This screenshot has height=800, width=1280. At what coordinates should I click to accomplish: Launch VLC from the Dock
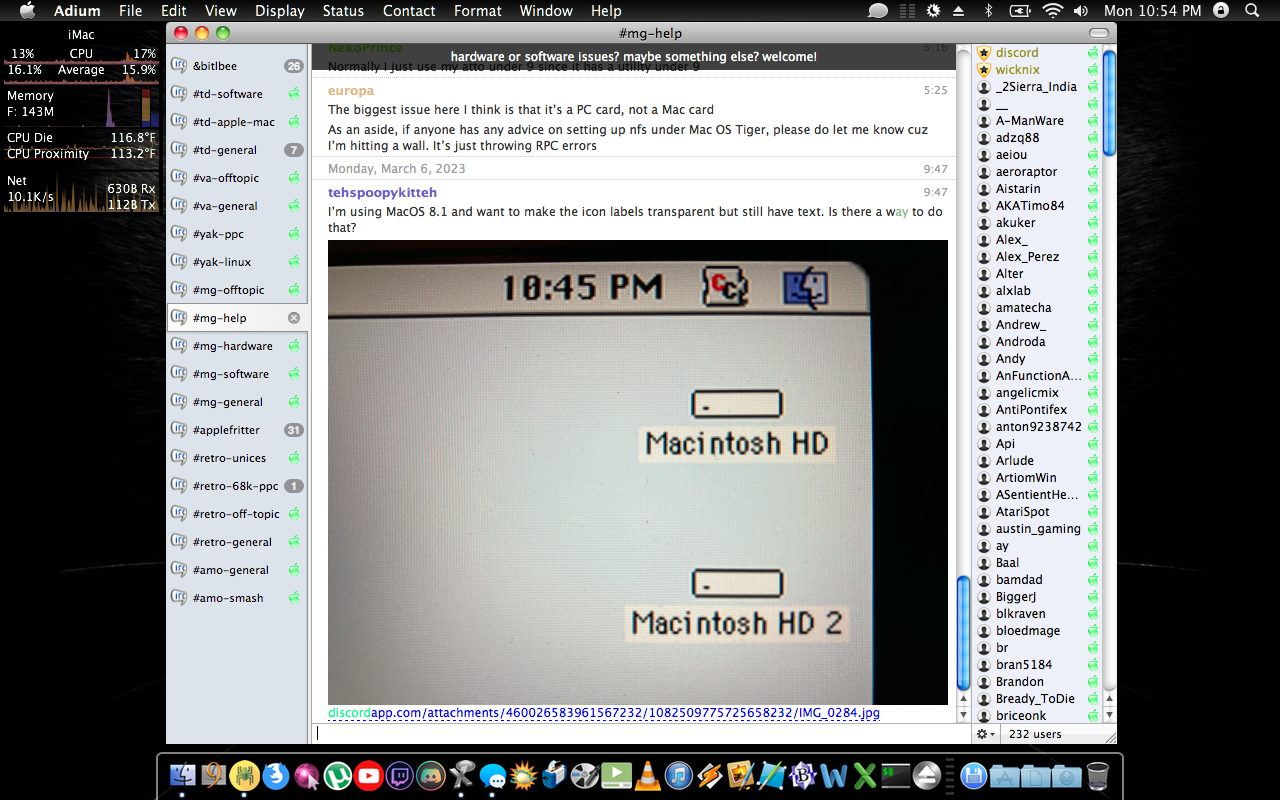pos(648,775)
